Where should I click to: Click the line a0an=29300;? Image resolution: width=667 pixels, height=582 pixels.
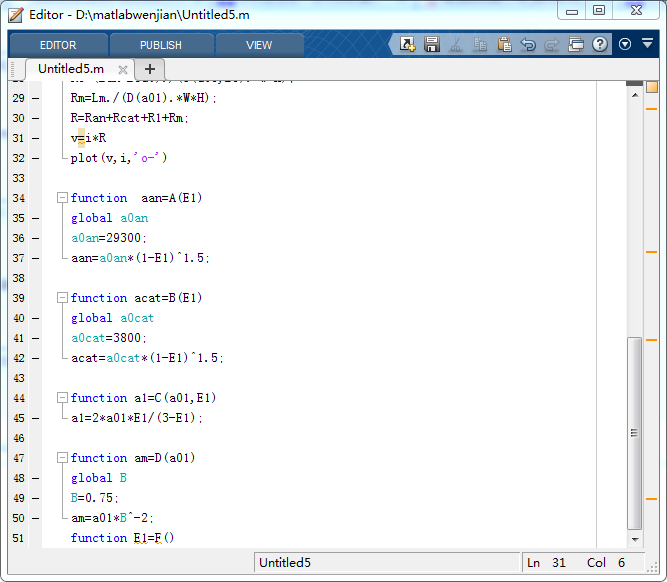(x=109, y=238)
